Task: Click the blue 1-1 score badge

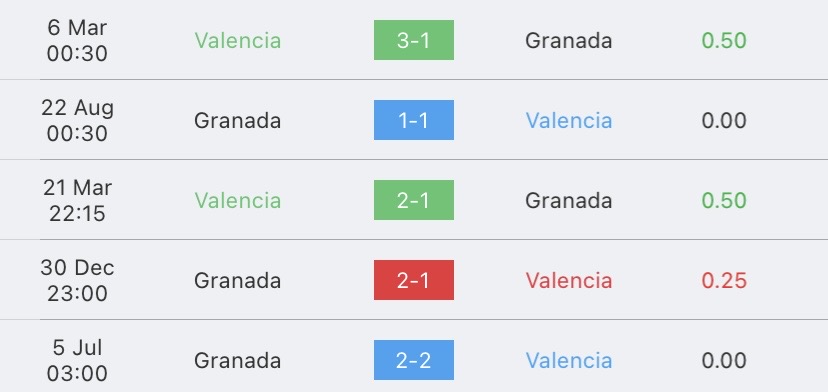Action: click(x=413, y=120)
